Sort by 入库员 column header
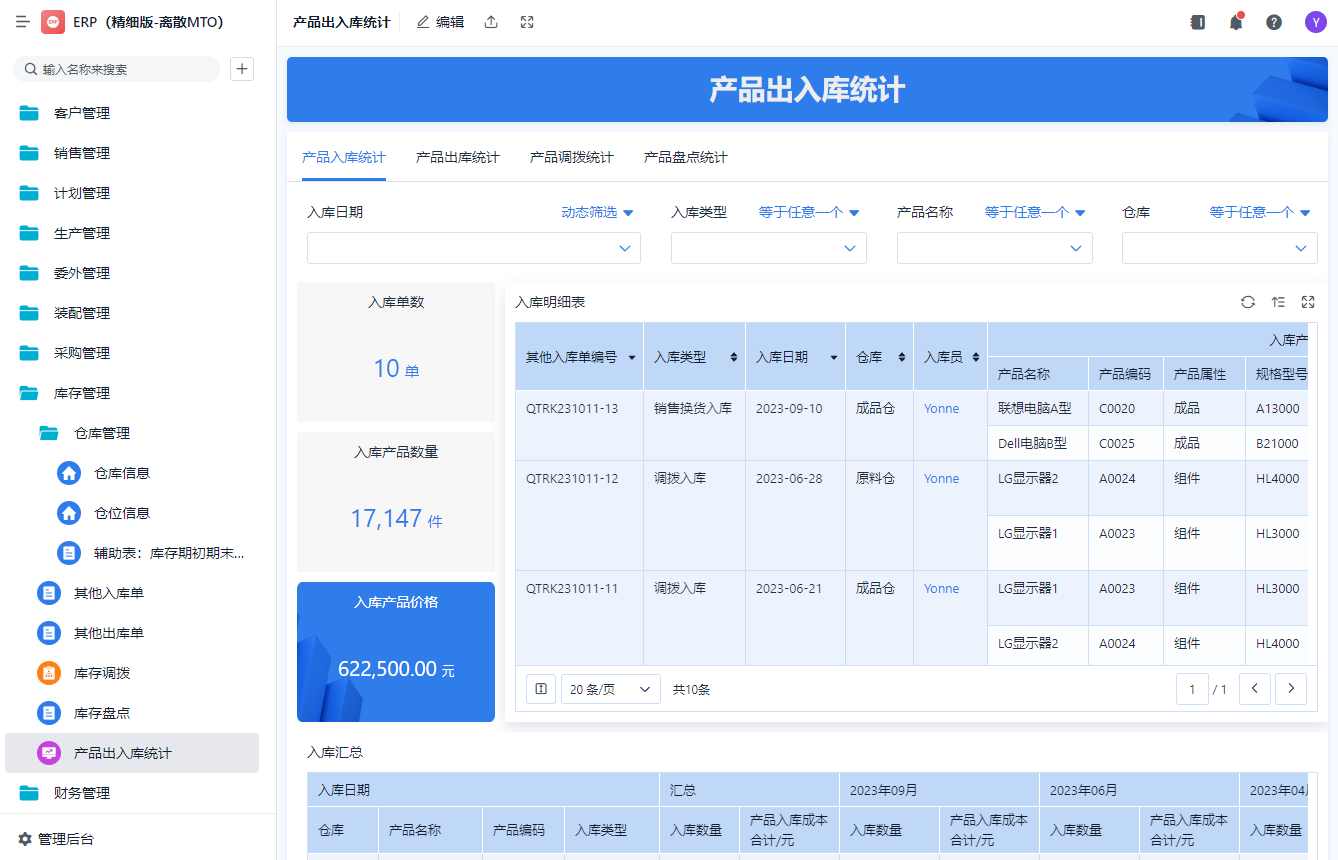The image size is (1338, 860). [951, 356]
